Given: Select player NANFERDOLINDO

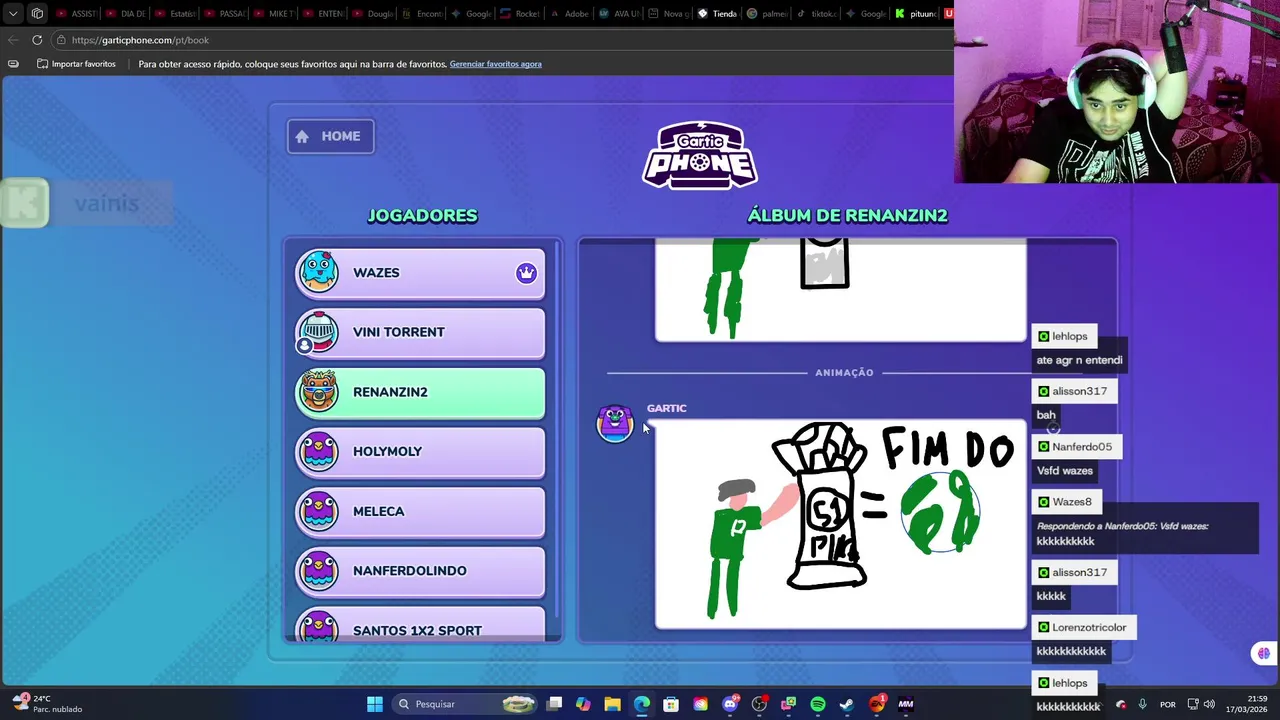Looking at the screenshot, I should (420, 570).
